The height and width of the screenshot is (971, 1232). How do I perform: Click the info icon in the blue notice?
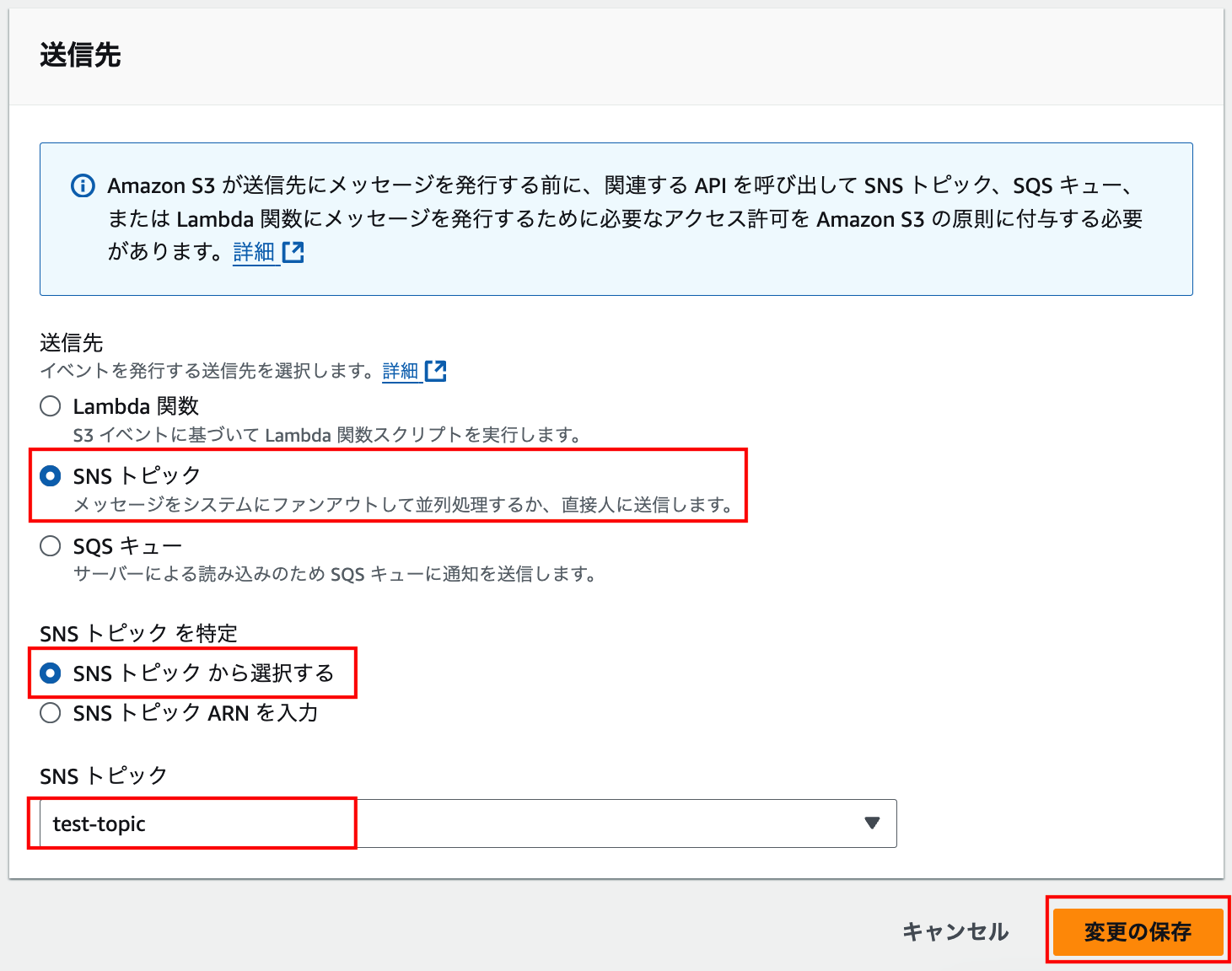click(x=83, y=185)
